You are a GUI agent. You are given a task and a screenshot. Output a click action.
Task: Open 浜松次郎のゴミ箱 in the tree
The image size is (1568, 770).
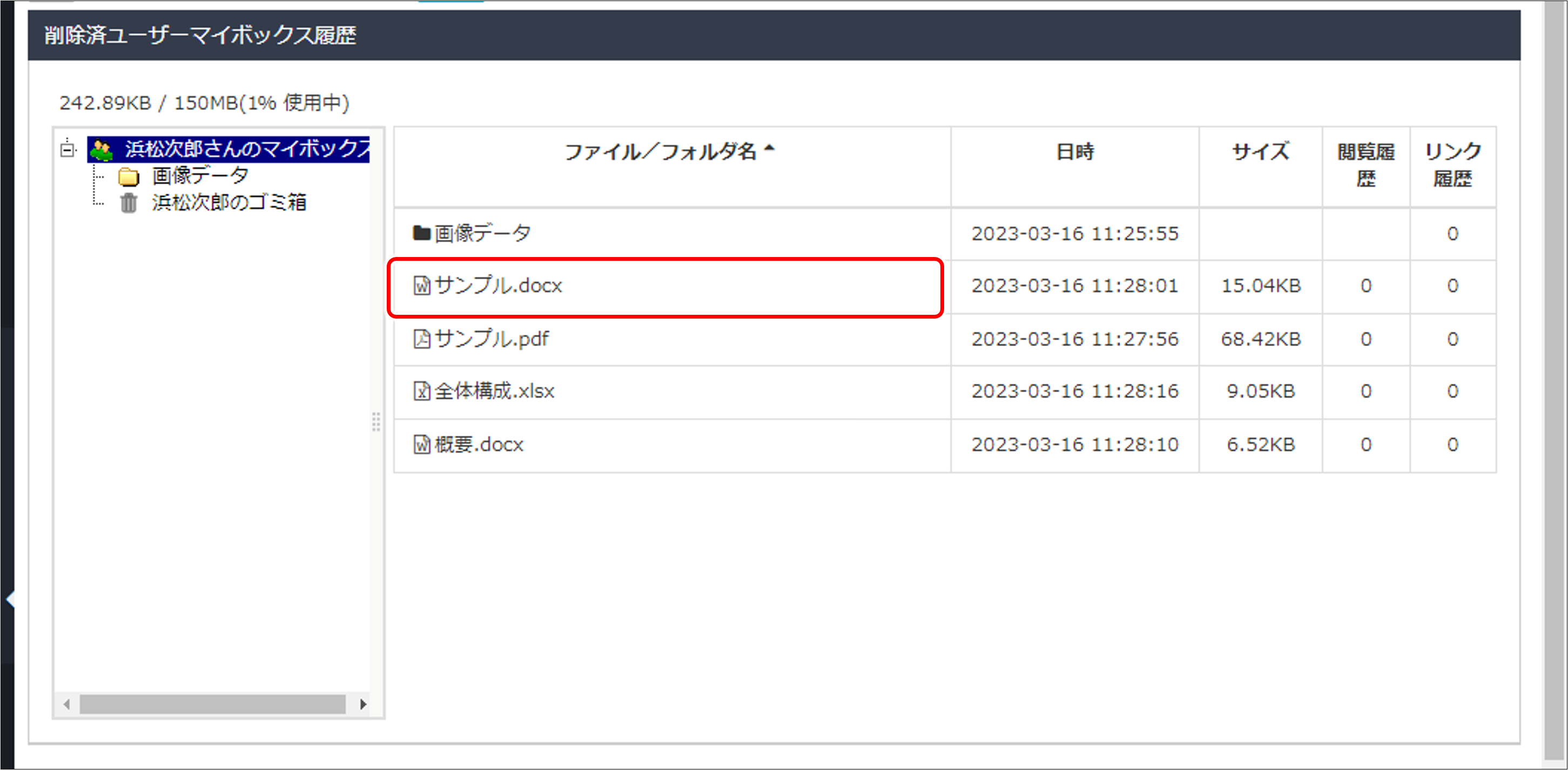pos(229,202)
